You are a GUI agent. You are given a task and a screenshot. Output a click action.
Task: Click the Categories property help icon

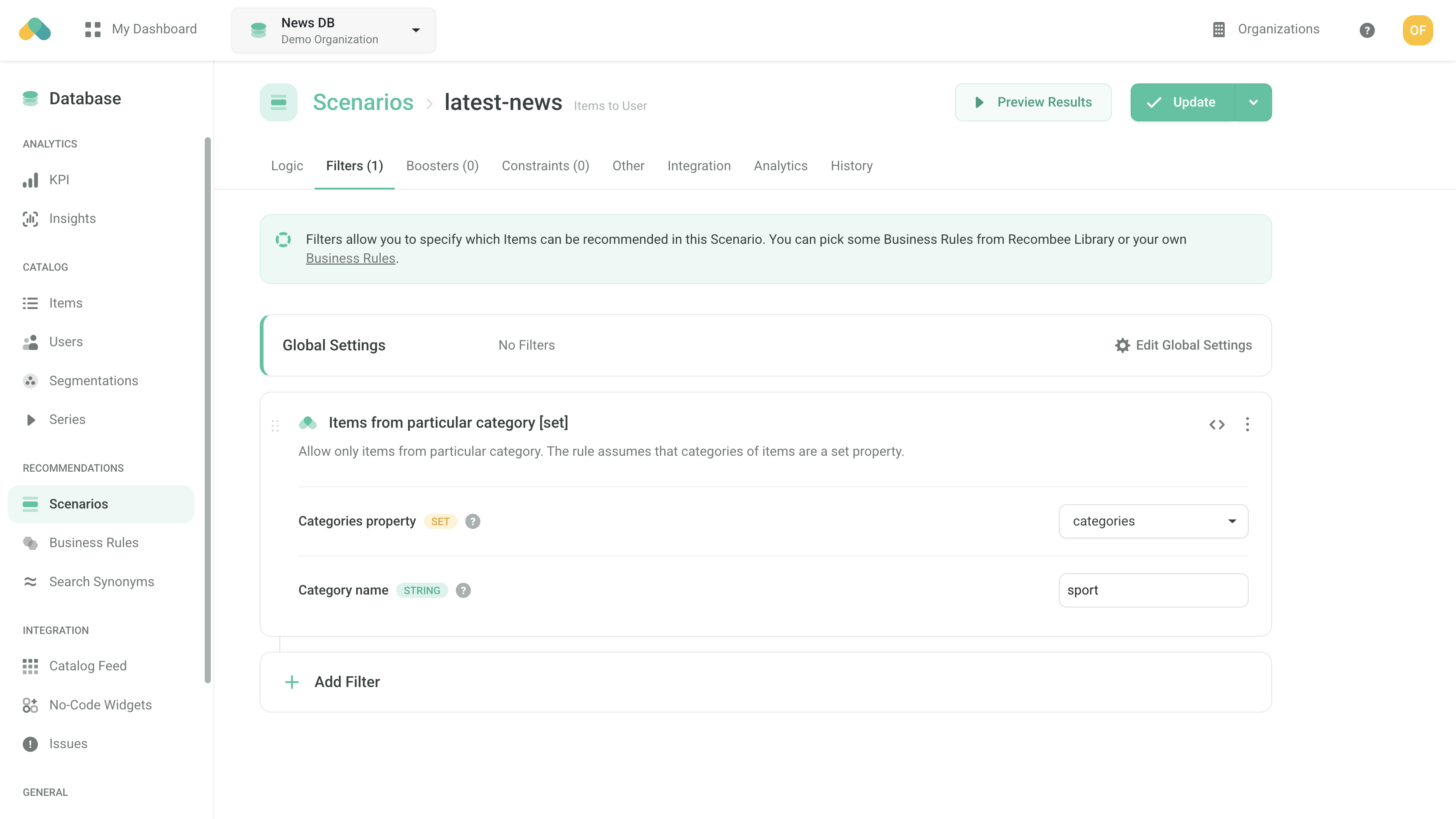click(472, 521)
